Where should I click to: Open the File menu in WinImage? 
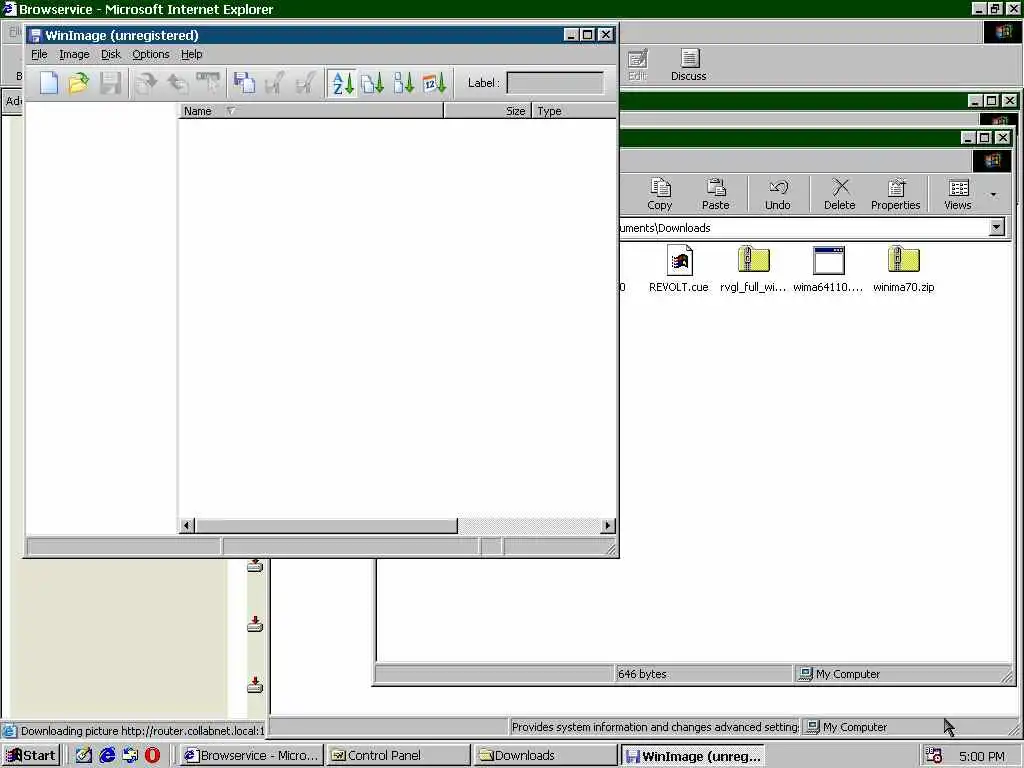(x=39, y=54)
